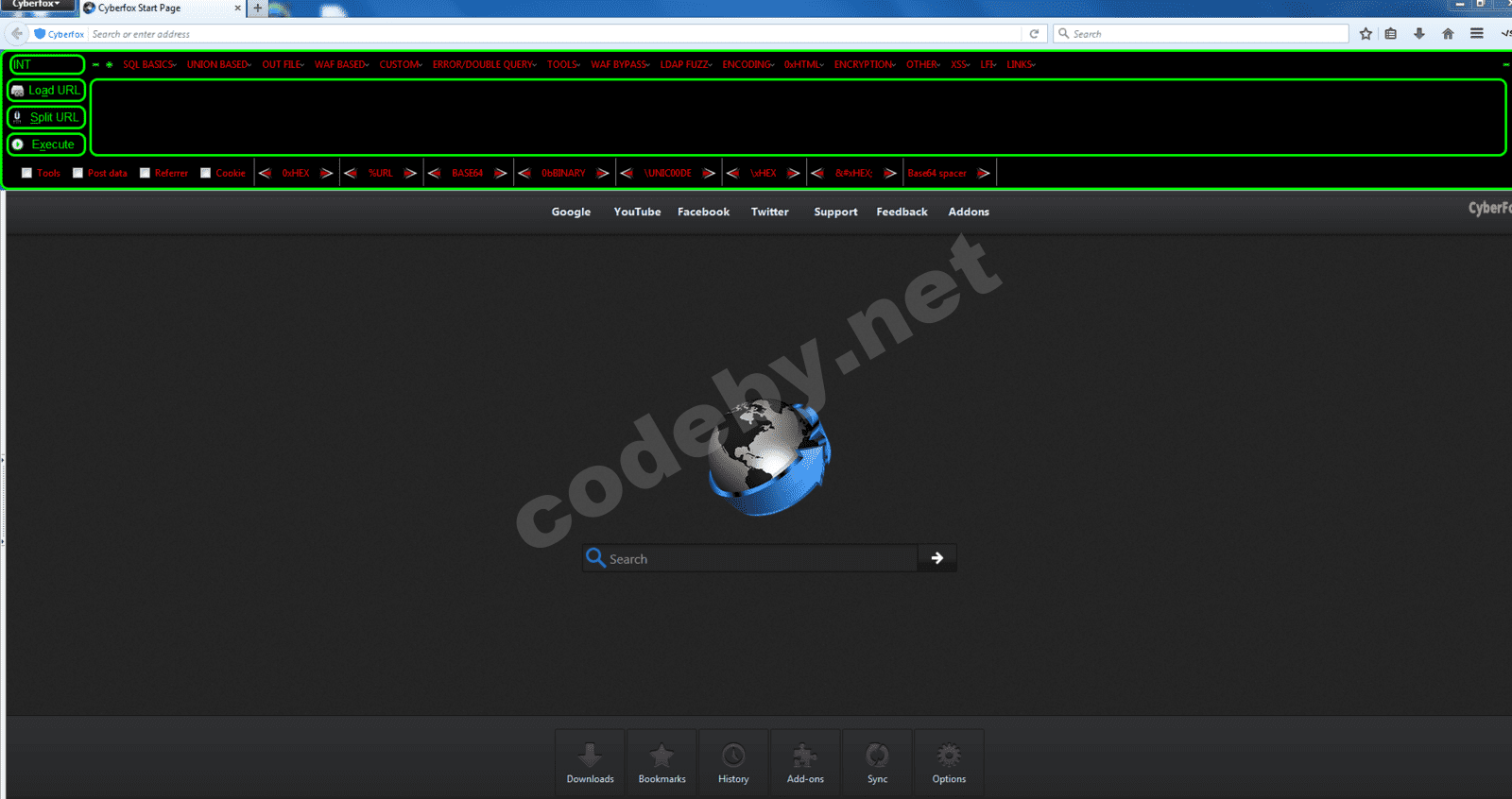Open the Google link
This screenshot has height=799, width=1512.
[x=571, y=212]
